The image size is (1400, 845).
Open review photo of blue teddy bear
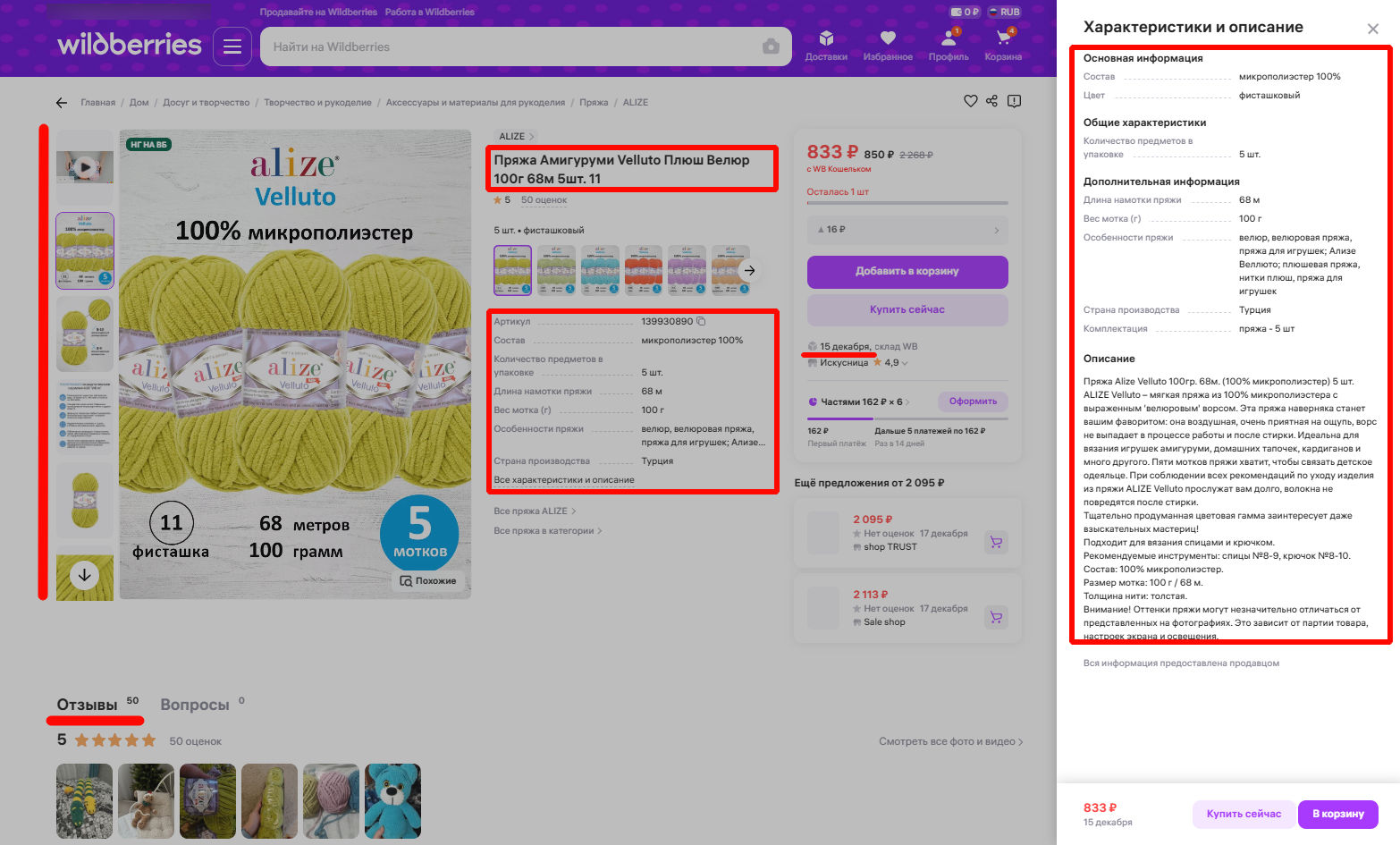(x=392, y=801)
